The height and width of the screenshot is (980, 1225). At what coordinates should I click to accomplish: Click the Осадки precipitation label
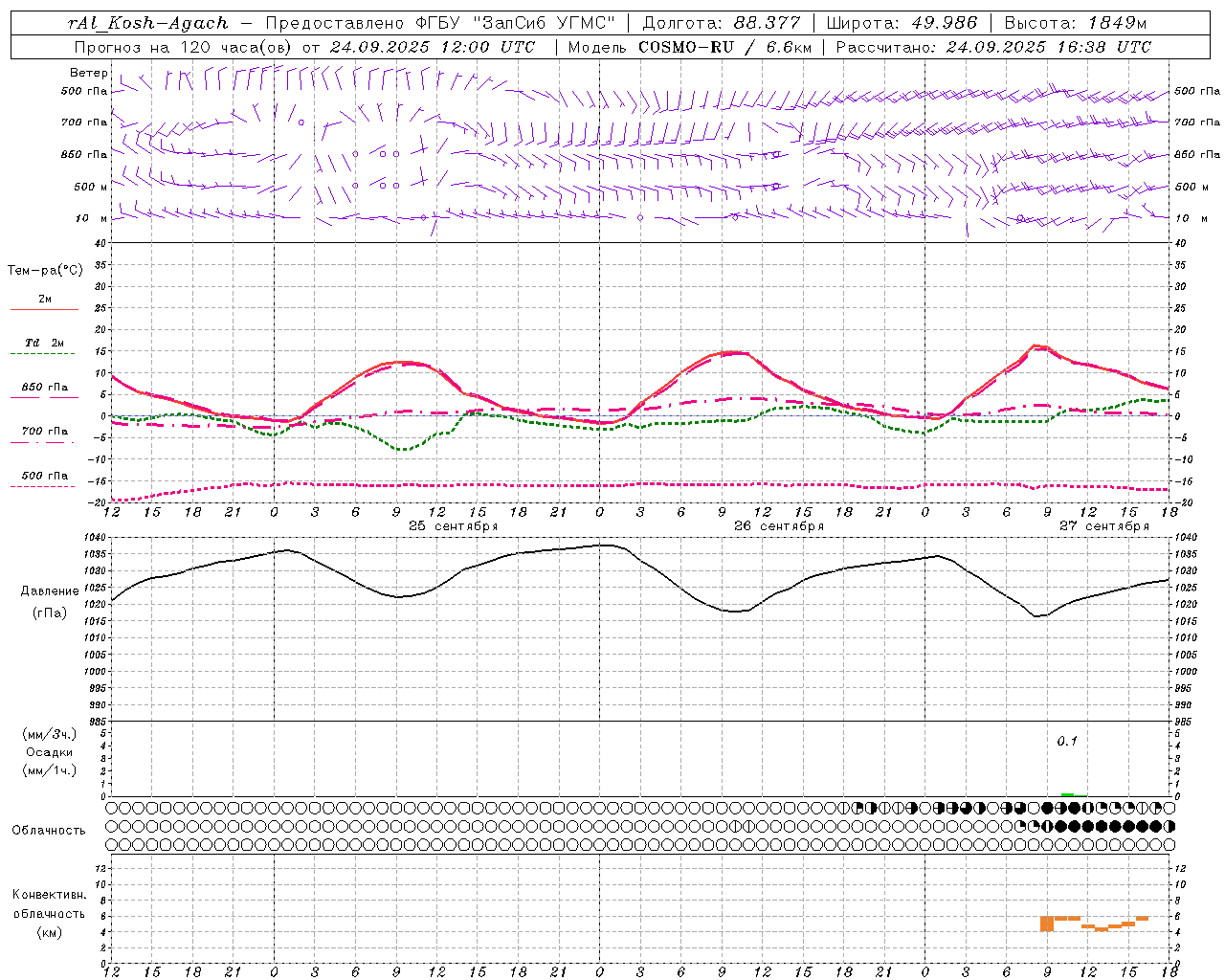[50, 752]
